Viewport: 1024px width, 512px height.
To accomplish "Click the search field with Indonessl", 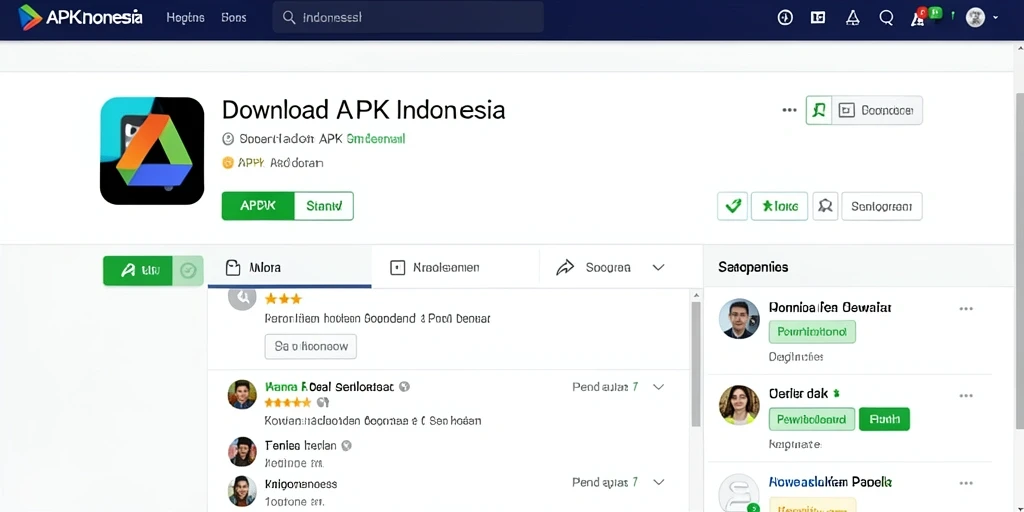I will 408,18.
